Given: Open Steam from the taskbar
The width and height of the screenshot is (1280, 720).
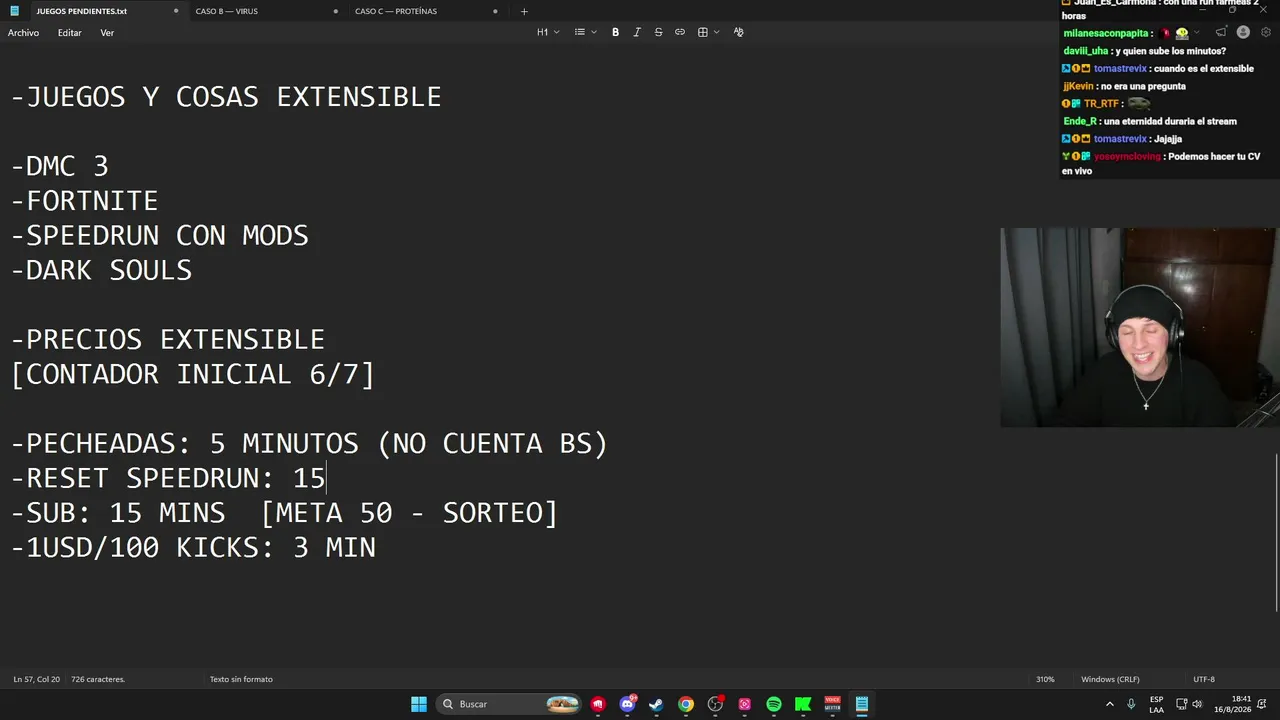Looking at the screenshot, I should coord(656,704).
